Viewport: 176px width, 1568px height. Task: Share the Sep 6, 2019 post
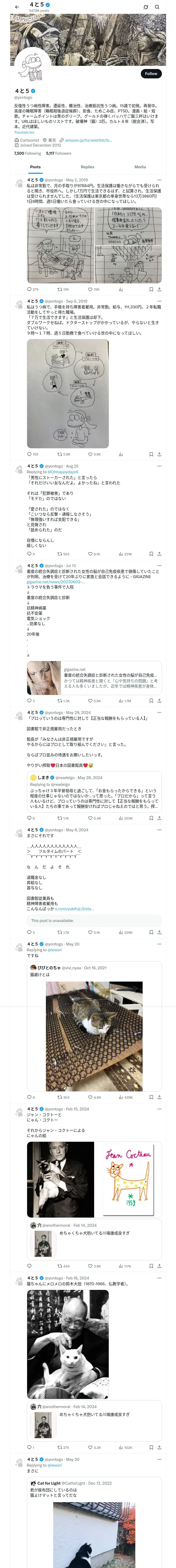coord(159,454)
